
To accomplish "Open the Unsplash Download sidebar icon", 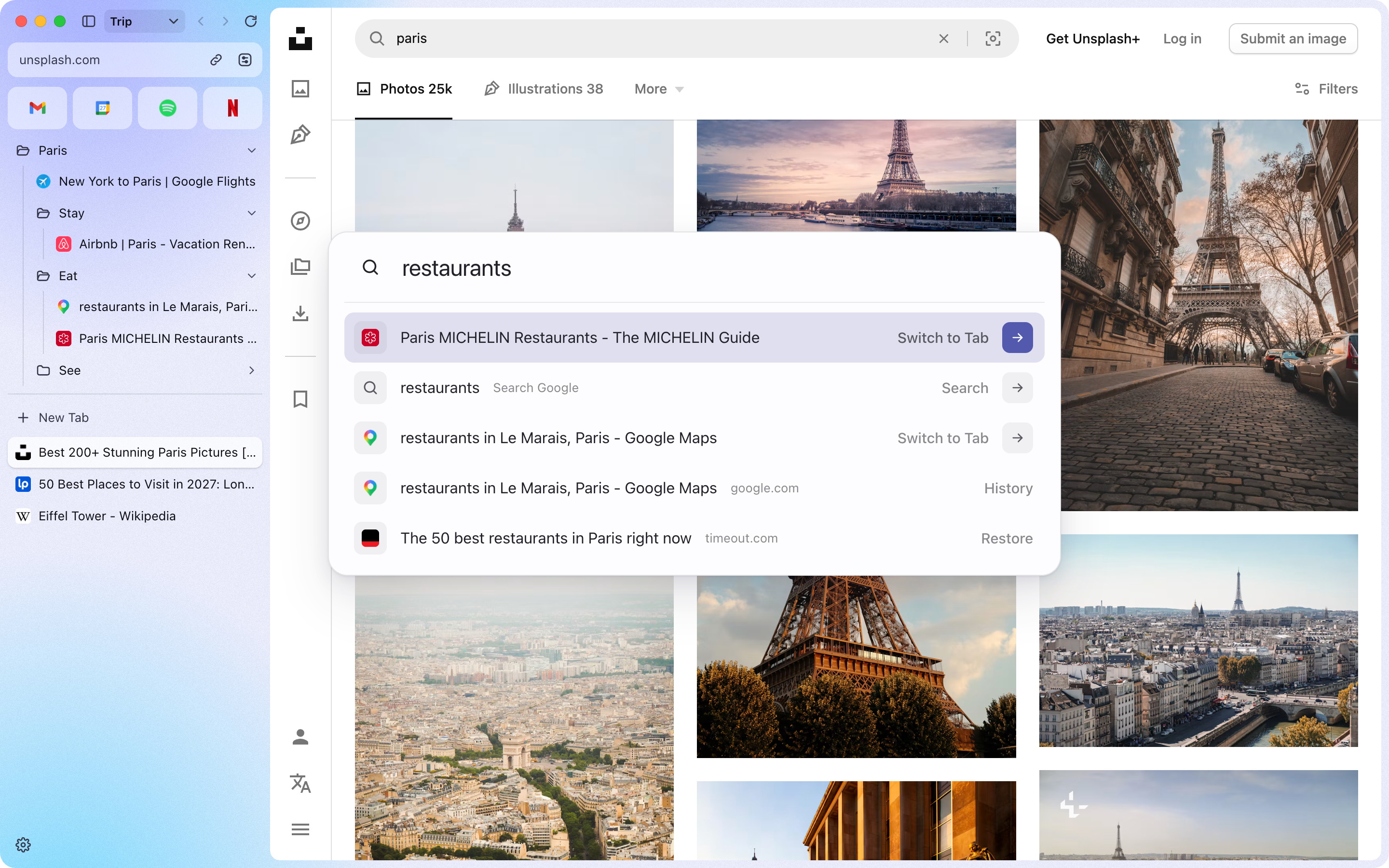I will pyautogui.click(x=300, y=313).
